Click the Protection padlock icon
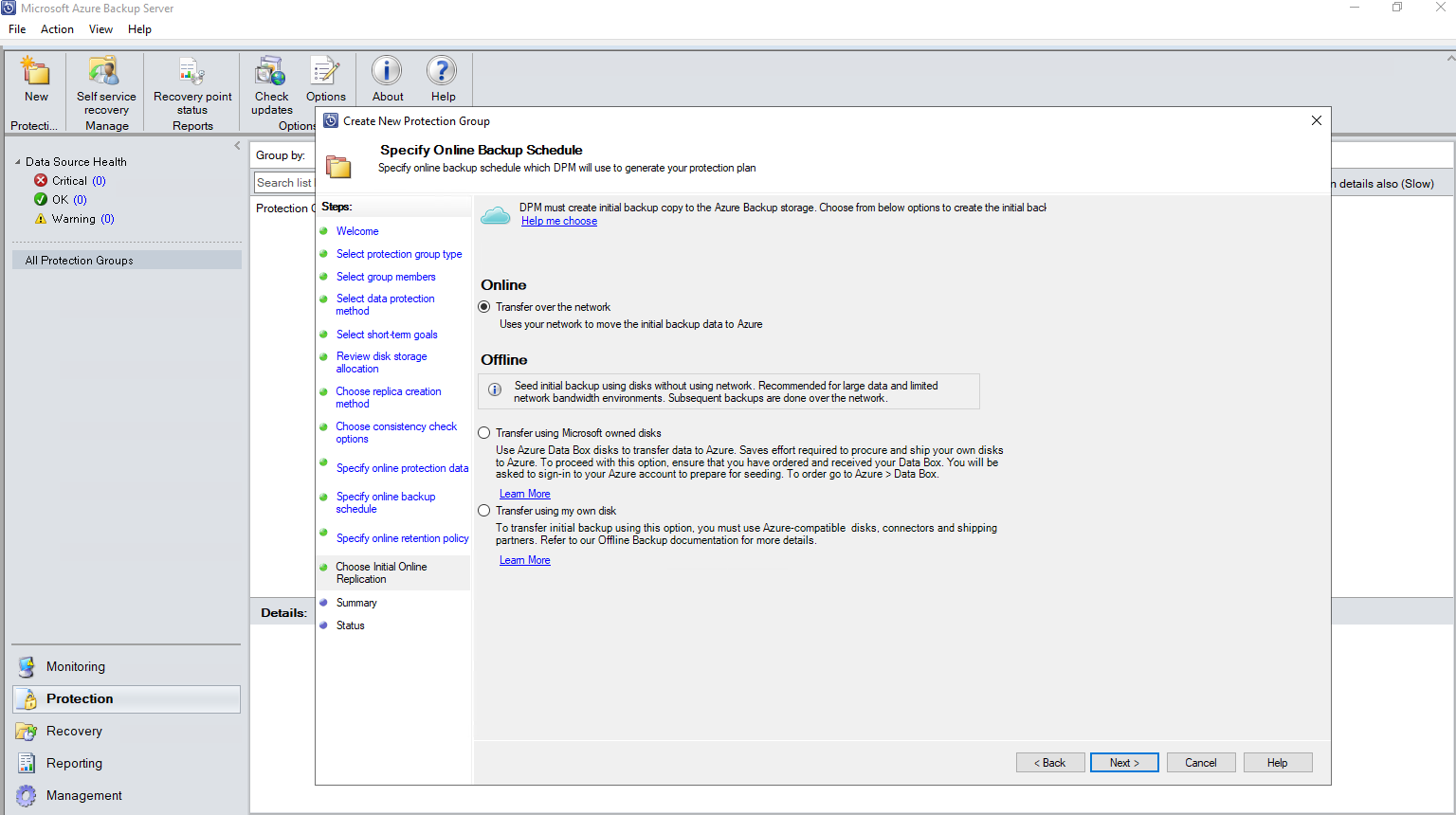 [29, 699]
